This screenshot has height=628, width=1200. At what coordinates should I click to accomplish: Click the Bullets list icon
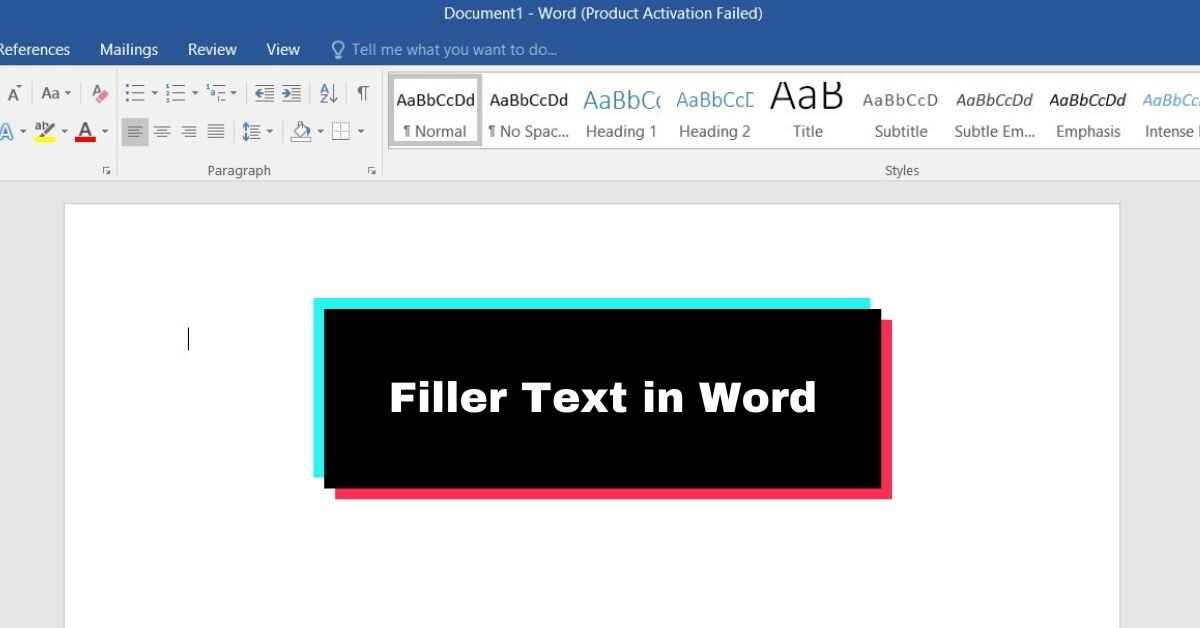click(x=135, y=94)
